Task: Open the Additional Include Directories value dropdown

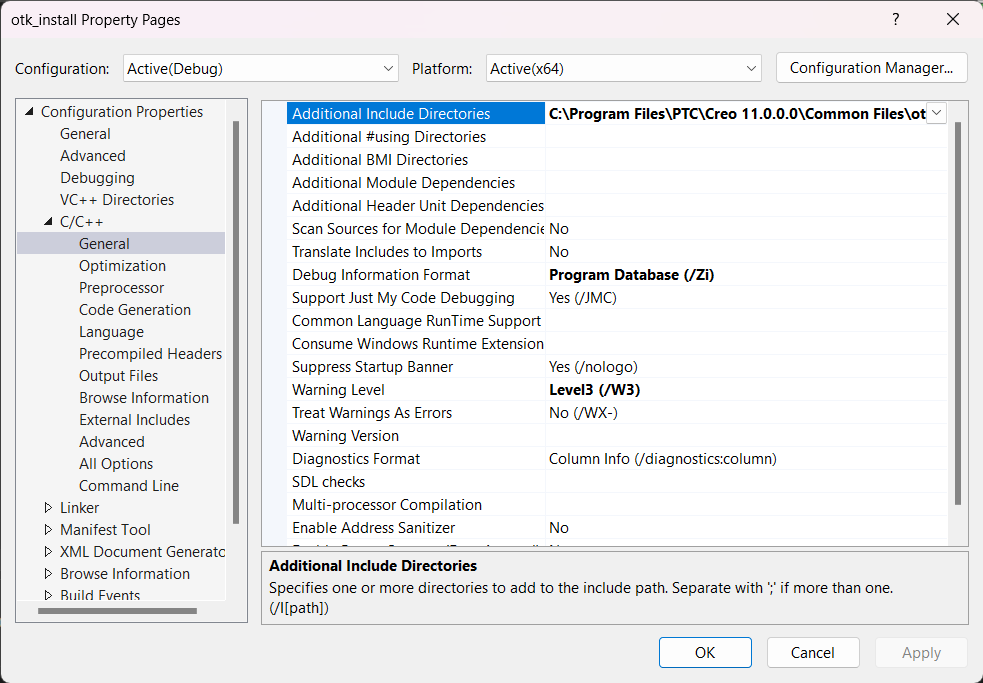Action: click(936, 113)
